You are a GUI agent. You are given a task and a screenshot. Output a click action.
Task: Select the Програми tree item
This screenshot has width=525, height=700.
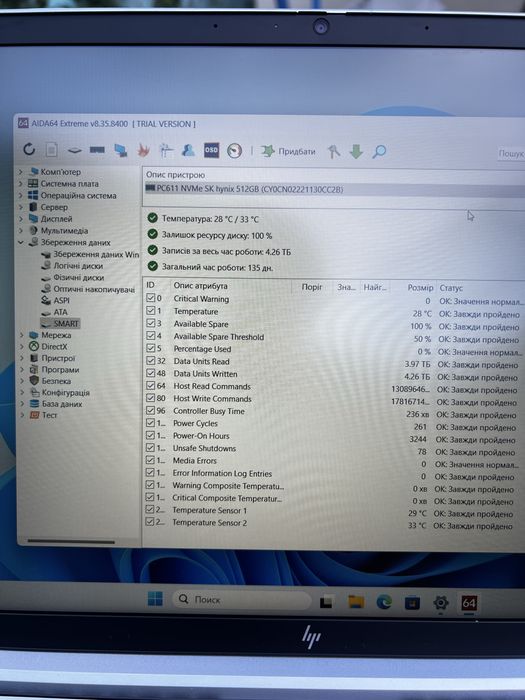[x=60, y=370]
